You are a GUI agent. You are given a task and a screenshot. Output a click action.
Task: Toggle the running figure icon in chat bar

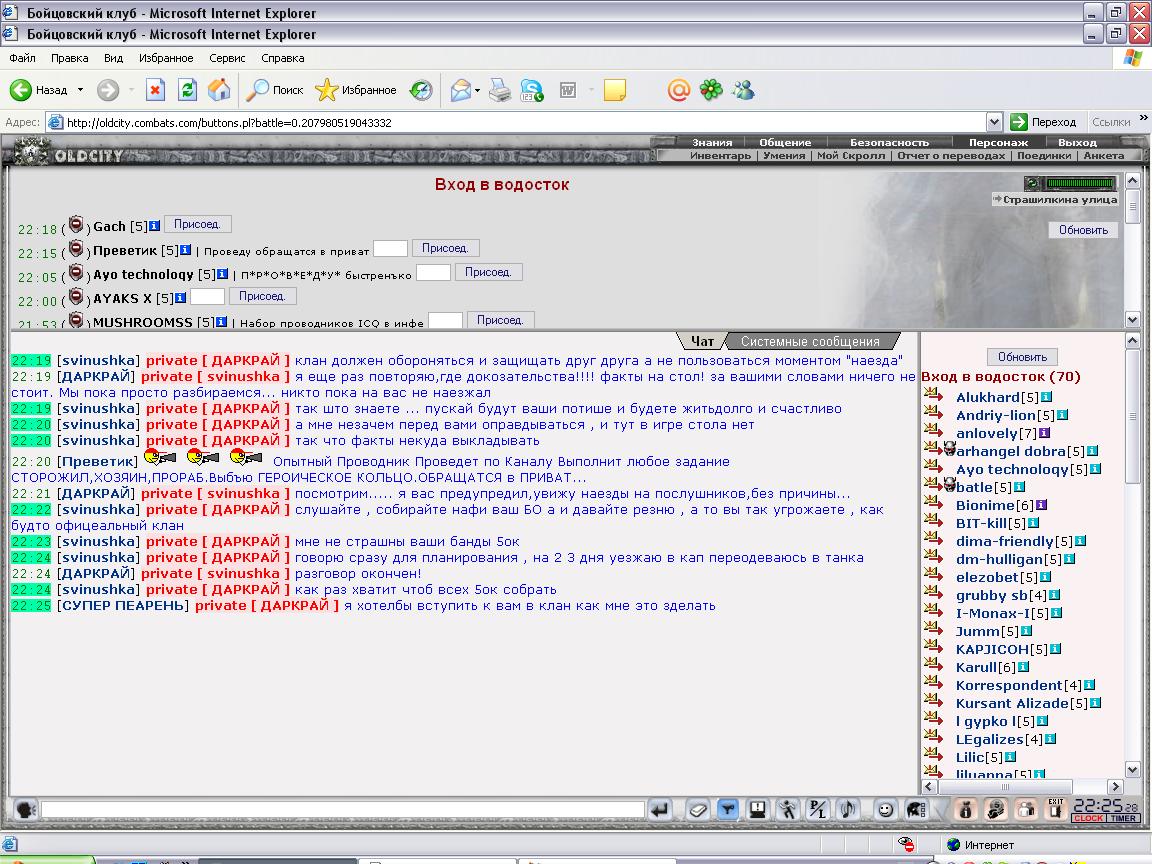[788, 810]
